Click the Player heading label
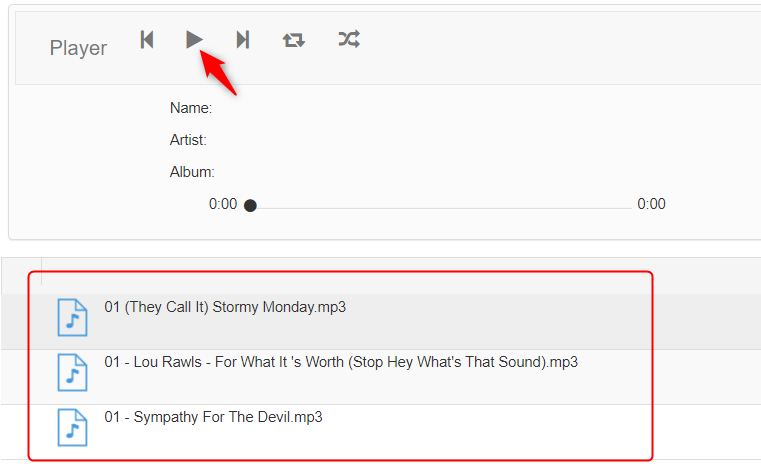 78,48
